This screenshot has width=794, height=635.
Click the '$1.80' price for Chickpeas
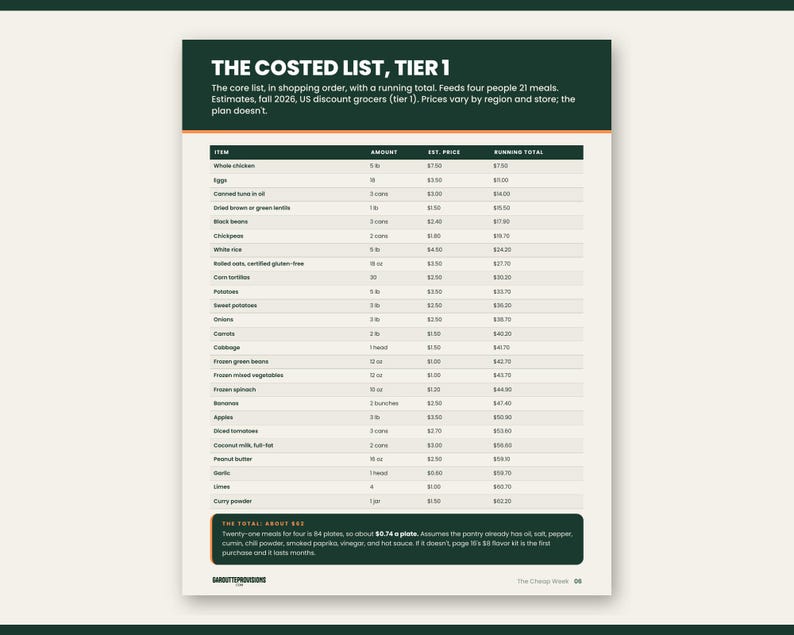tap(434, 236)
